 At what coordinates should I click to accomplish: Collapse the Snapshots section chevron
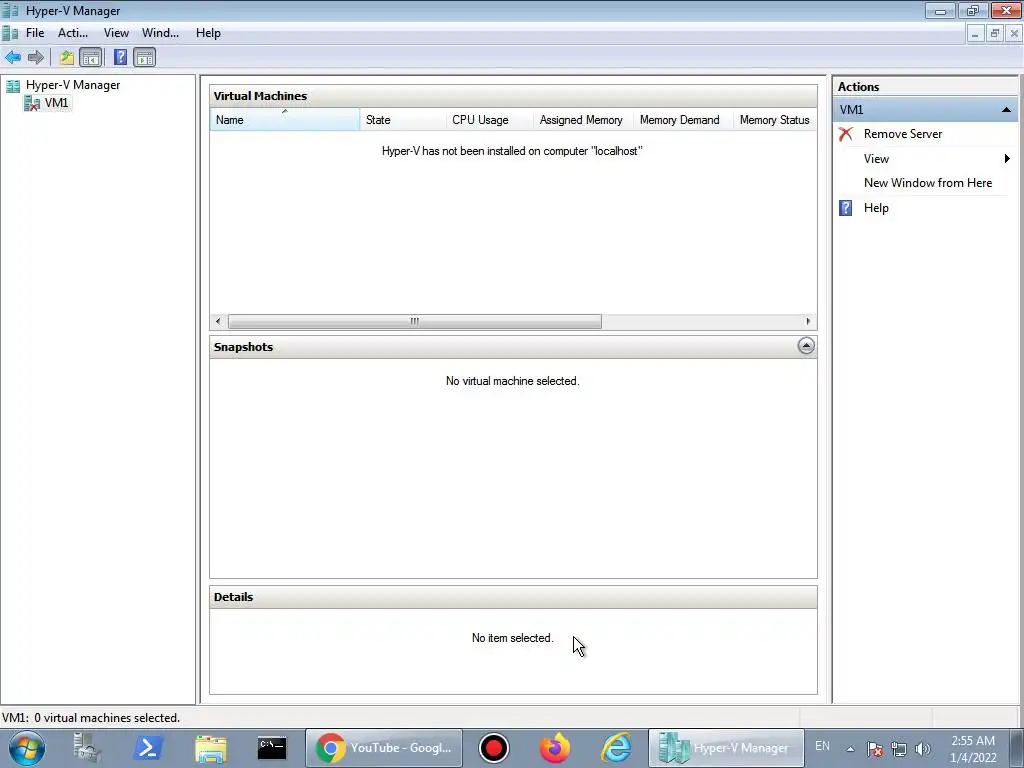coord(806,346)
